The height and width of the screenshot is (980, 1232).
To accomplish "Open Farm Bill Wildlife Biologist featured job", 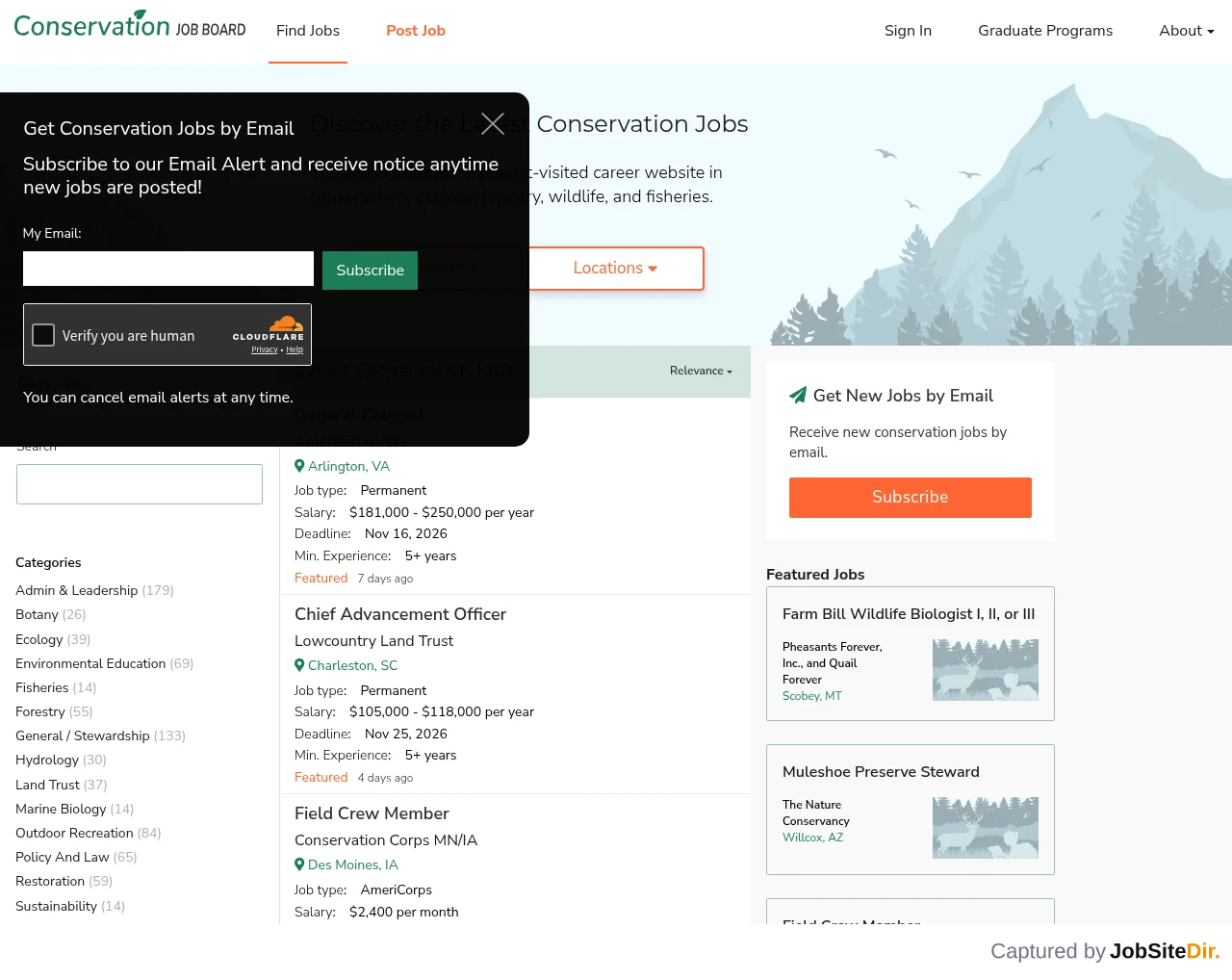I will (x=909, y=614).
